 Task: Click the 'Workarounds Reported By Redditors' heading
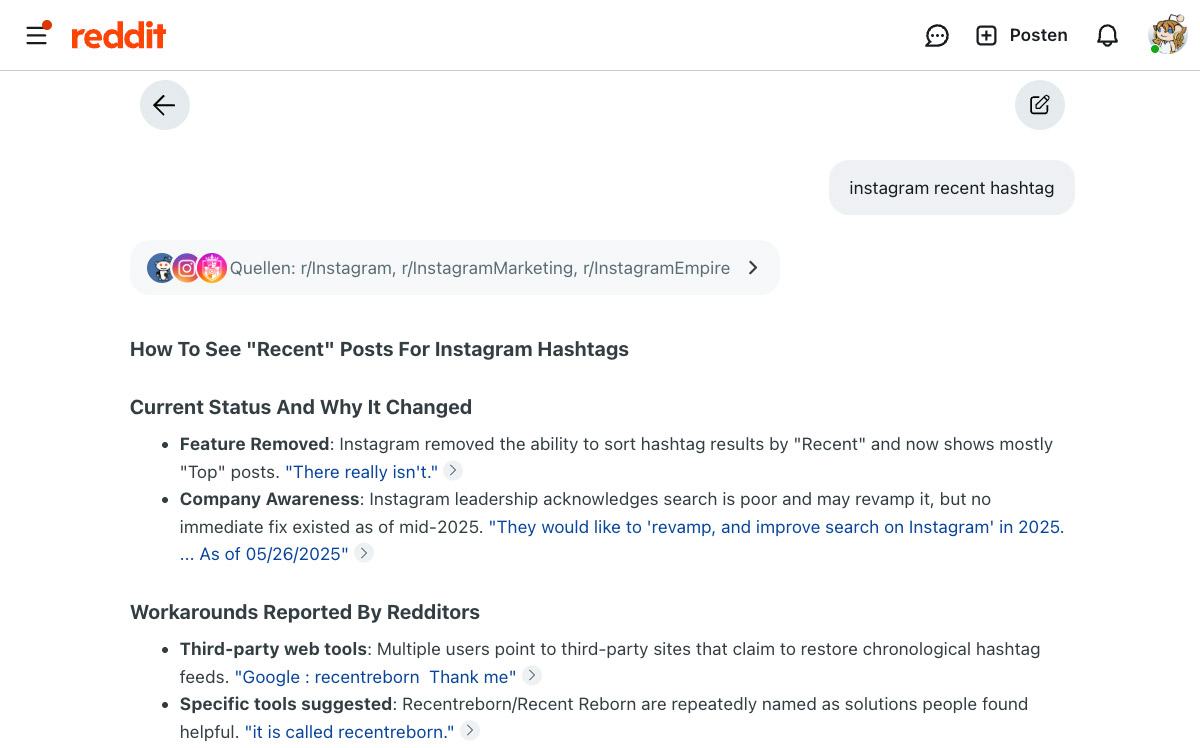(305, 612)
